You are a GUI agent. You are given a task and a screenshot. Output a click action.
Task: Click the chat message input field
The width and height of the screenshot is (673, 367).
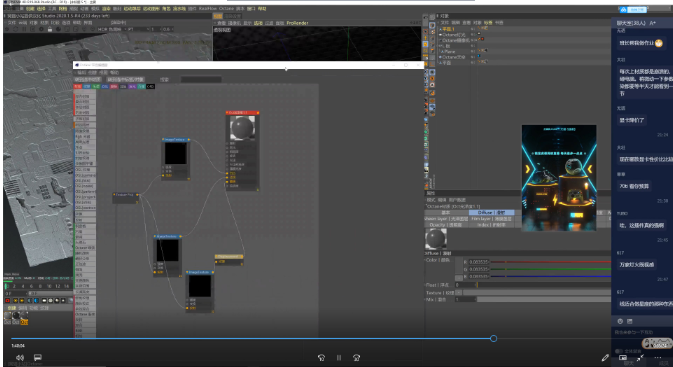[x=642, y=332]
